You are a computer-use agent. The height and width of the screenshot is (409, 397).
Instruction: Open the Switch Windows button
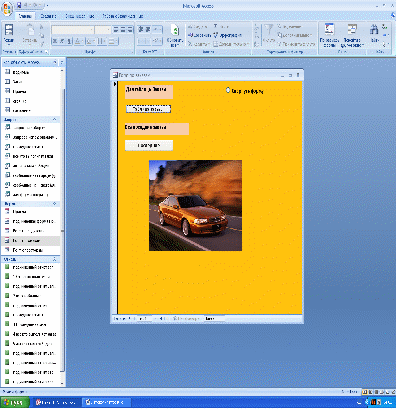click(x=352, y=35)
